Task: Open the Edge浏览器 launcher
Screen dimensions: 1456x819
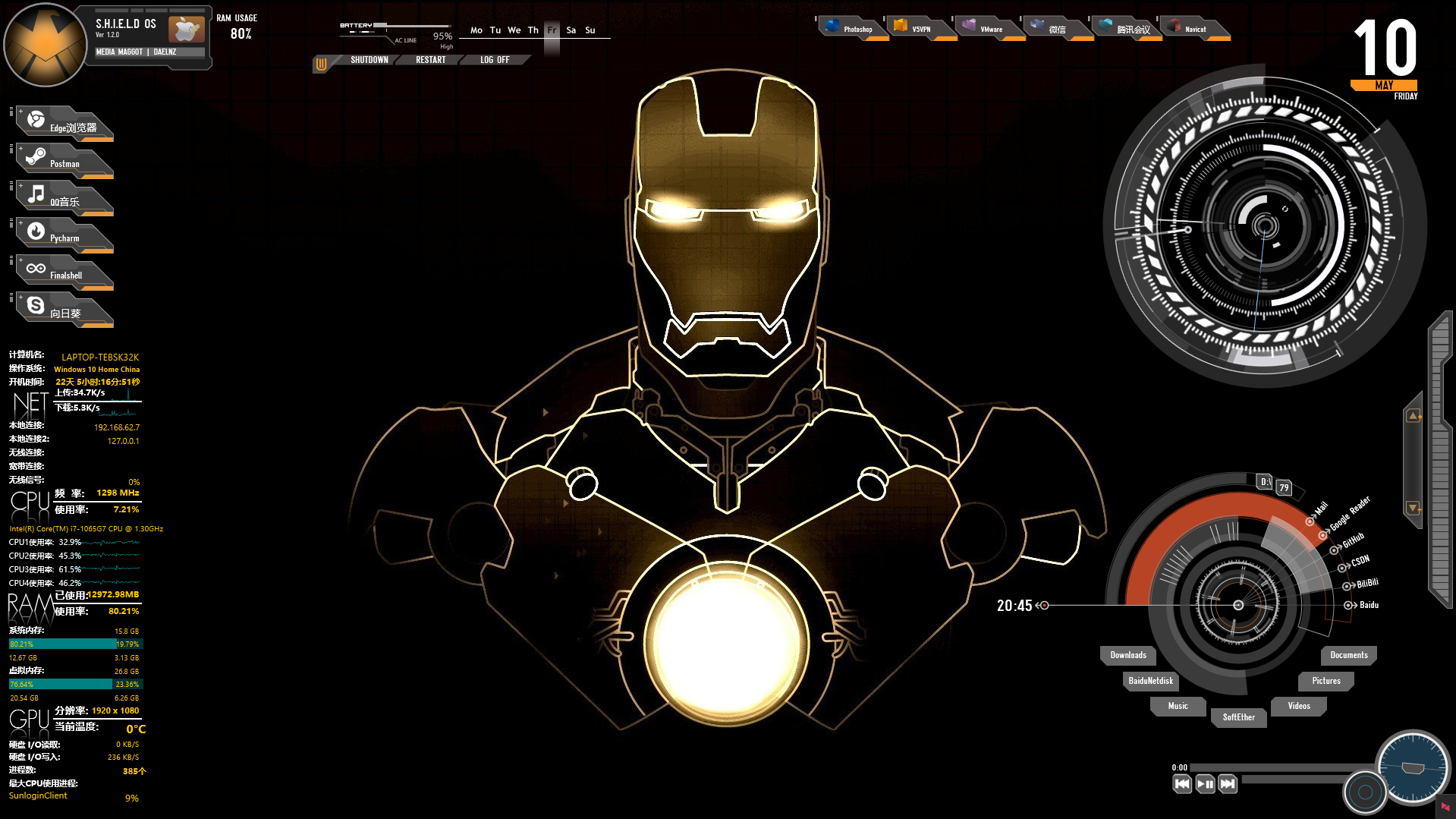Action: [x=64, y=124]
